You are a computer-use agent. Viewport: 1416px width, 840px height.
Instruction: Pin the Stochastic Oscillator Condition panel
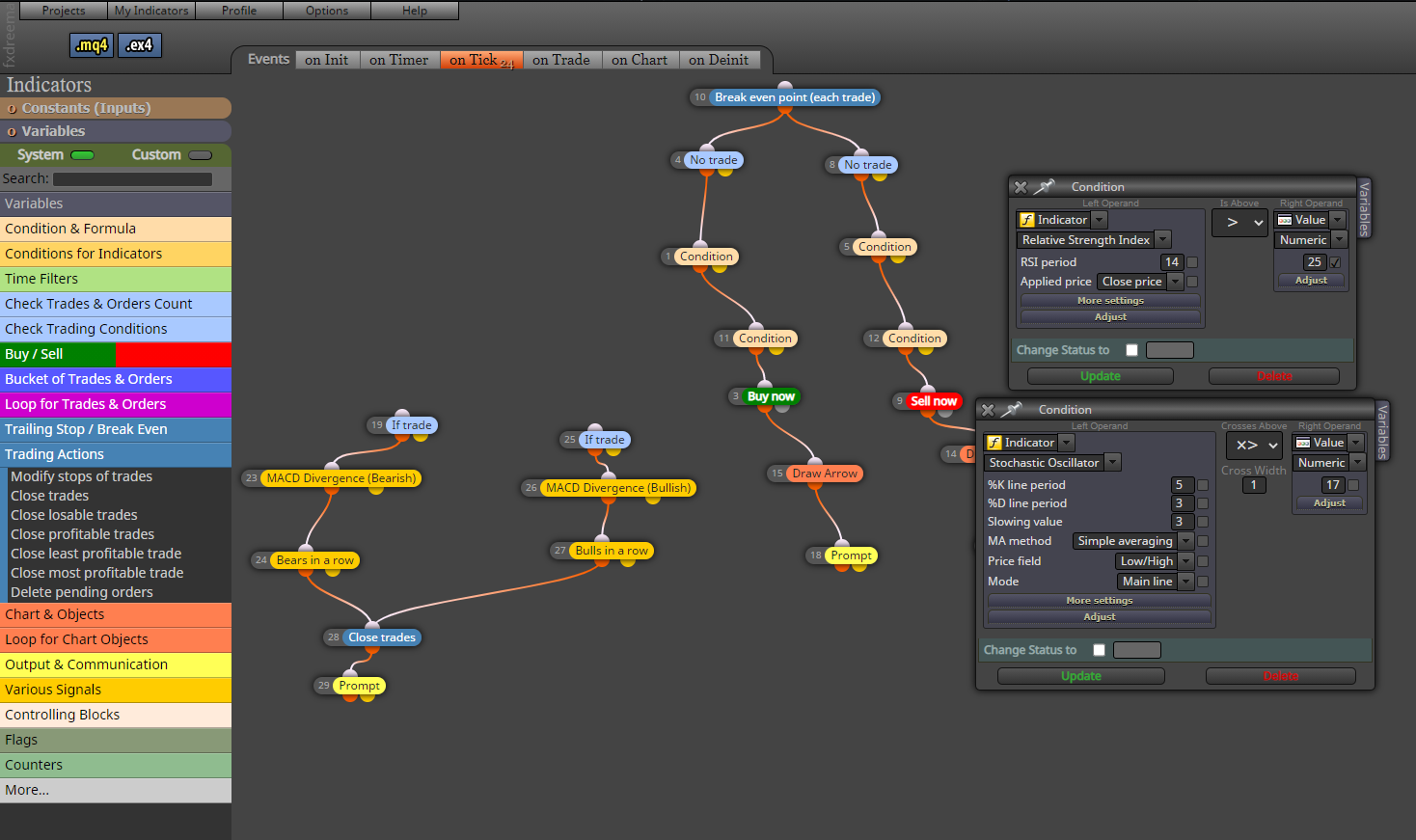coord(1011,410)
